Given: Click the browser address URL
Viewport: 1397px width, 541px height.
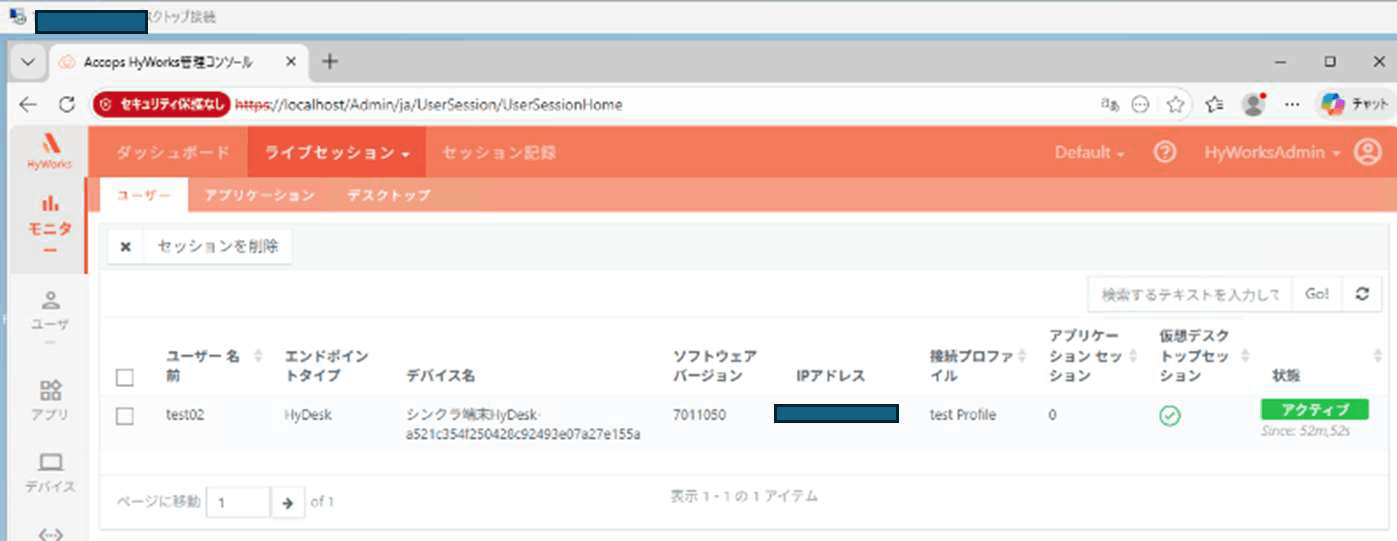Looking at the screenshot, I should coord(429,104).
